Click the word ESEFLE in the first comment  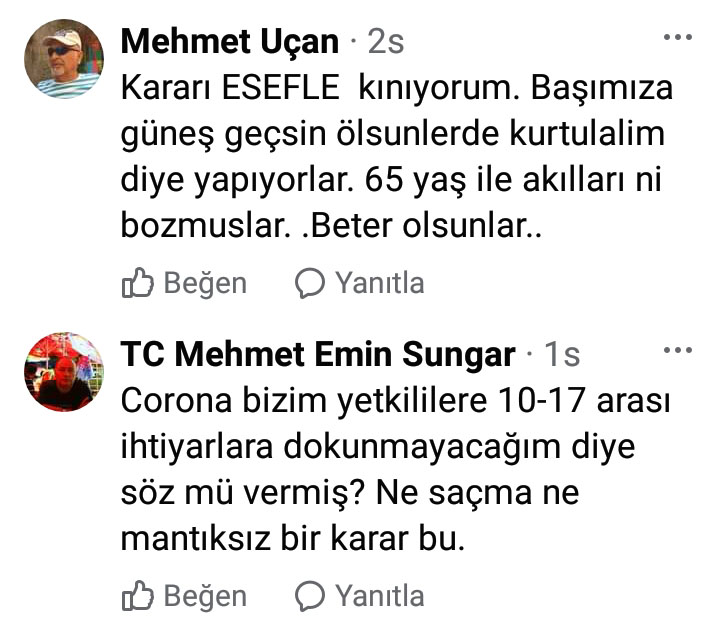pos(281,87)
